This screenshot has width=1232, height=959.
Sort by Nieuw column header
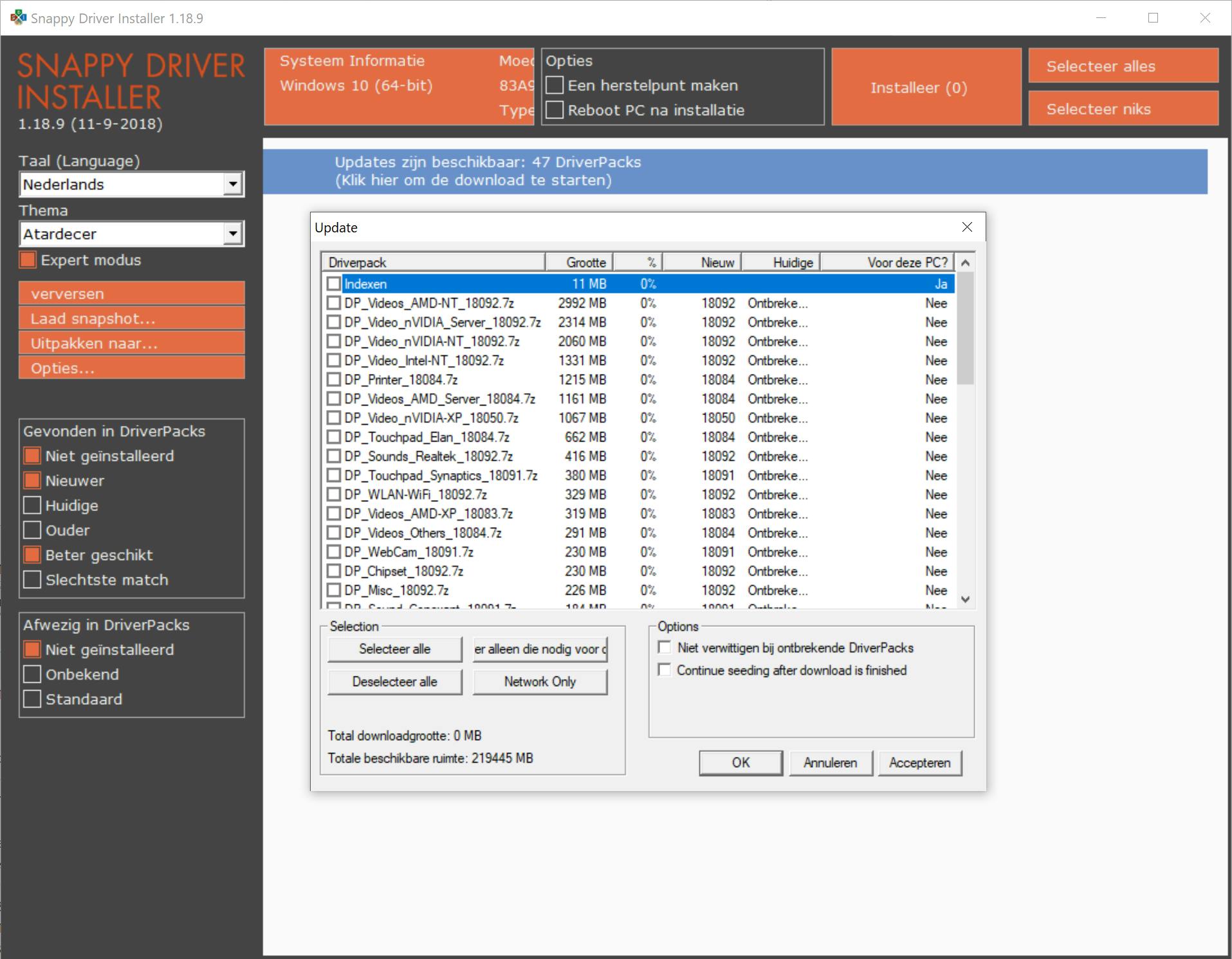703,263
